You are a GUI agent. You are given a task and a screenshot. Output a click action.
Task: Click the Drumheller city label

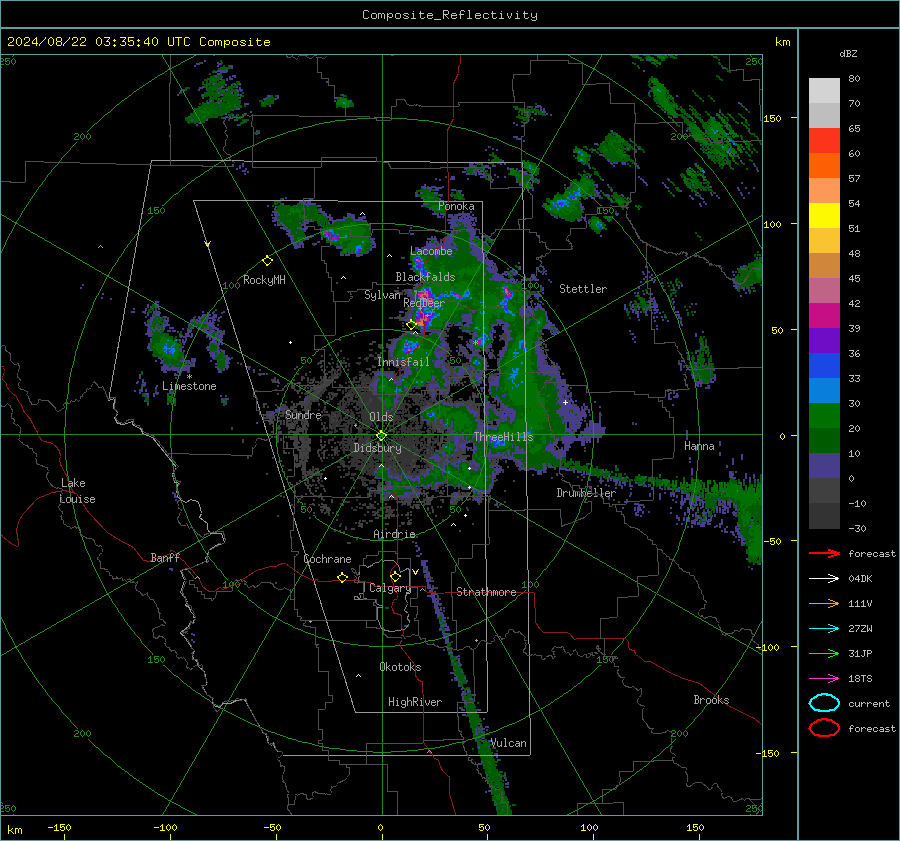[586, 493]
